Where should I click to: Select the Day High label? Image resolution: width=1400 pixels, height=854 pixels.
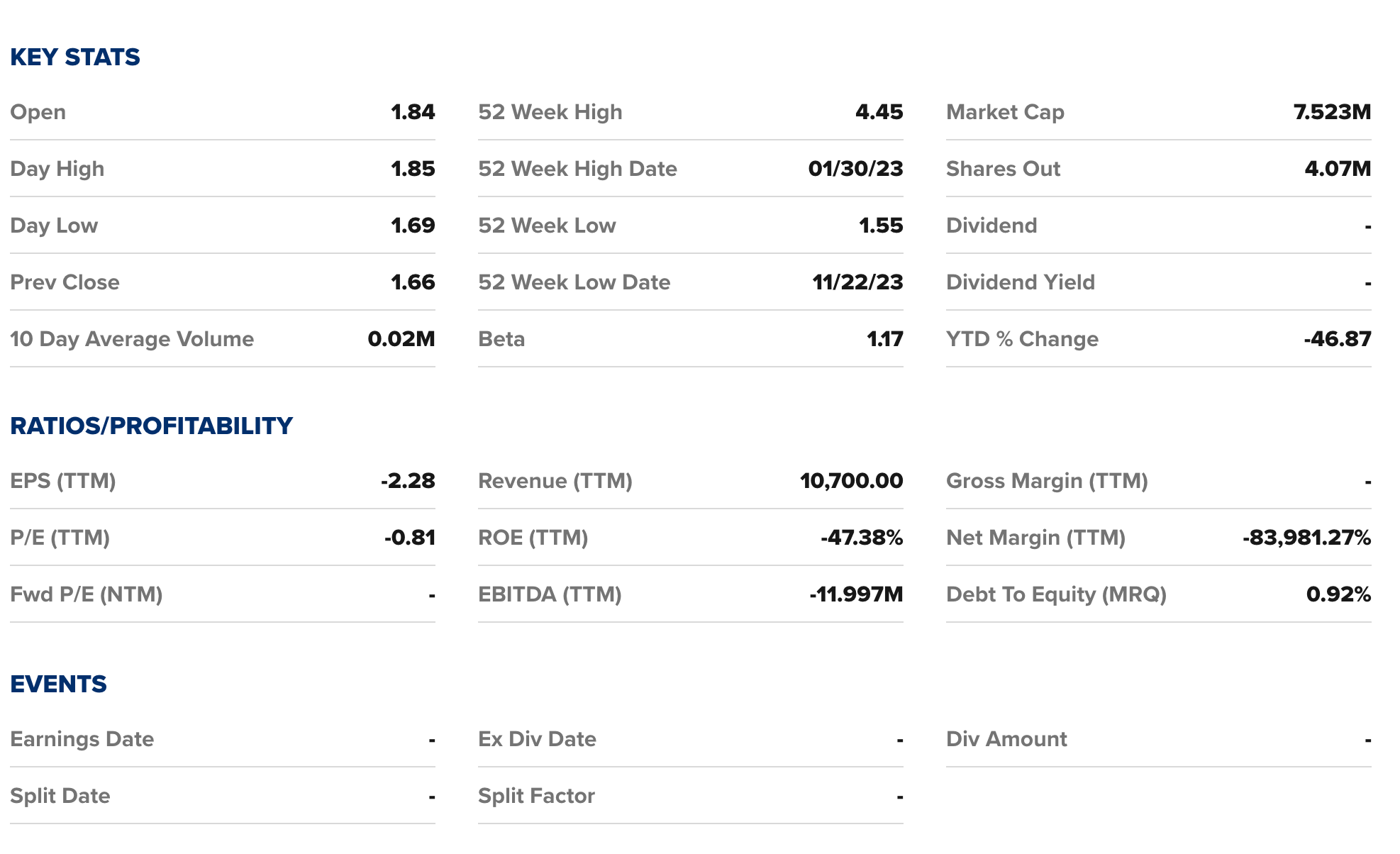click(x=57, y=169)
